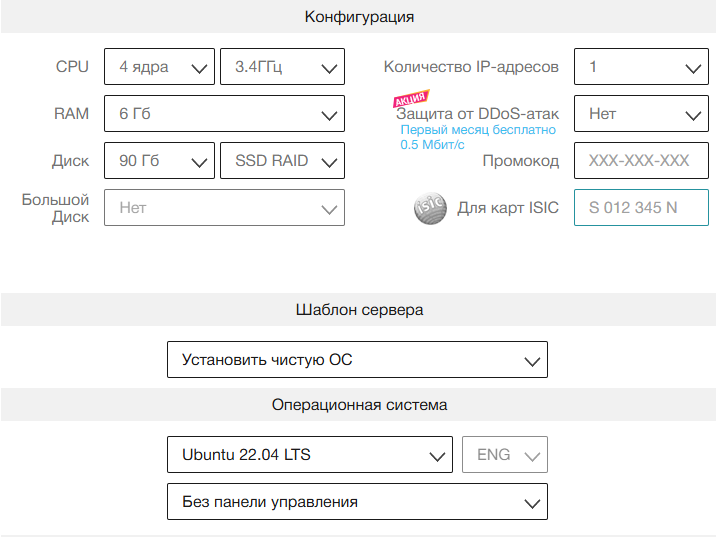
Task: Expand the RAM dropdown showing 6 Гб
Action: tap(224, 114)
